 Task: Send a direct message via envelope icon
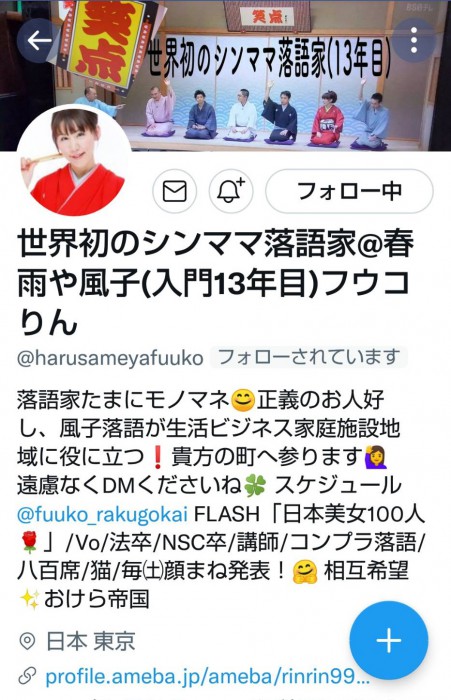(x=175, y=191)
